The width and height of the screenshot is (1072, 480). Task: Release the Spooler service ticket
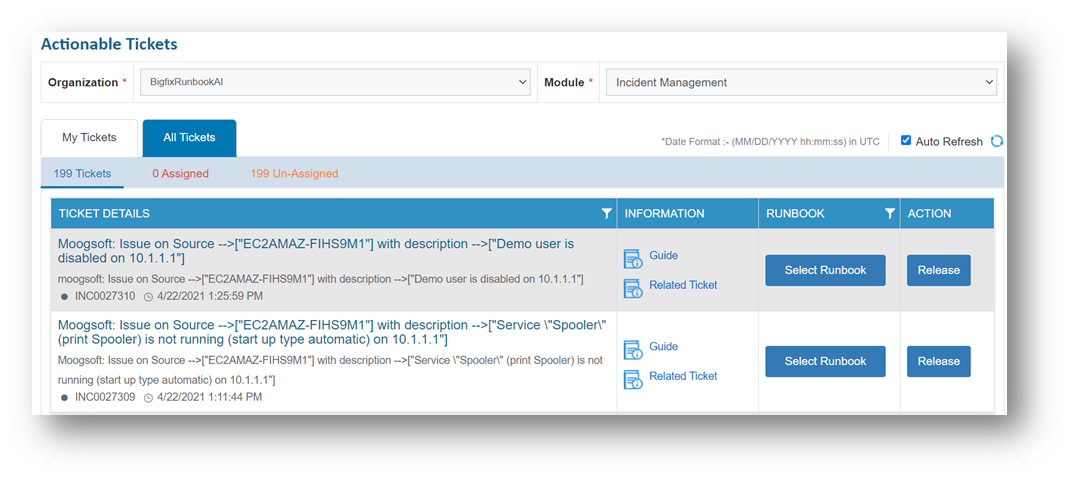[x=938, y=361]
